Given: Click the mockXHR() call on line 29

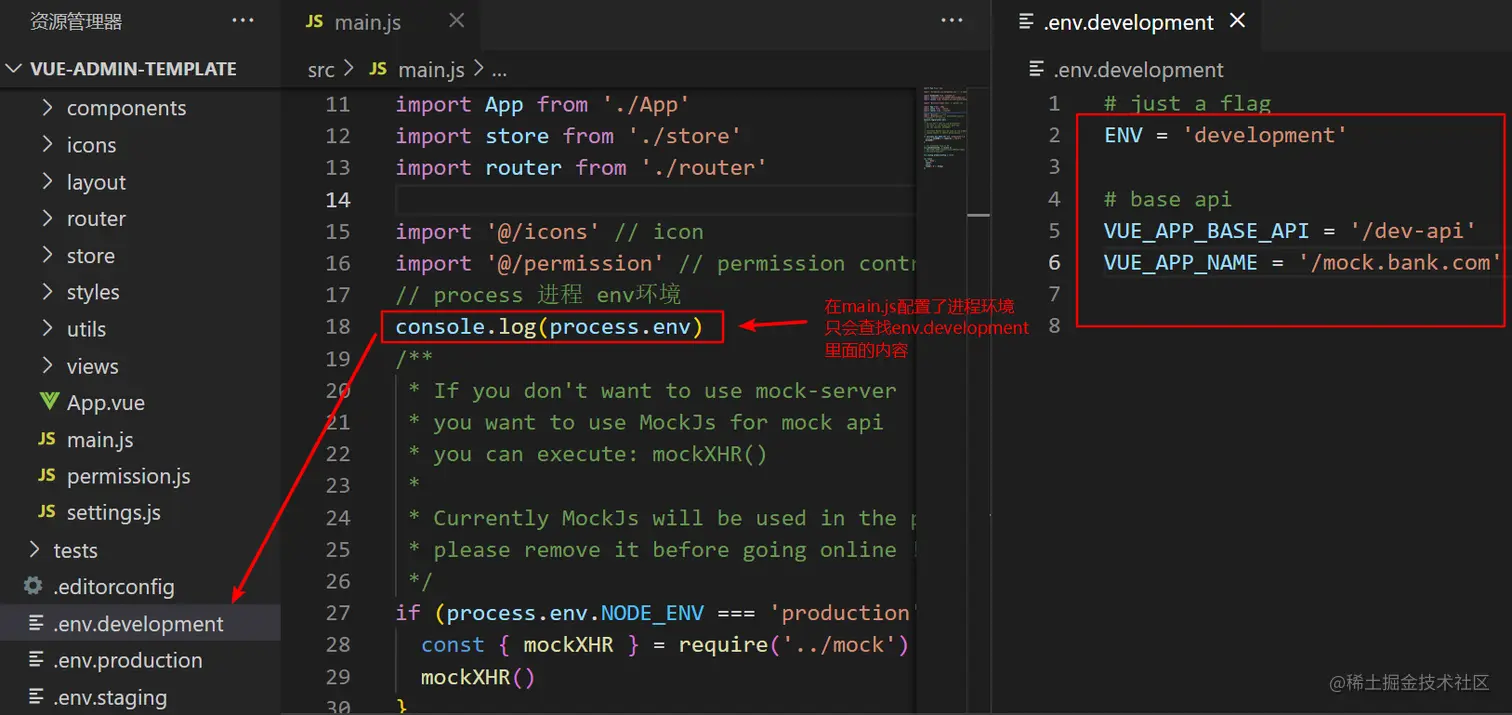Looking at the screenshot, I should click(x=478, y=678).
